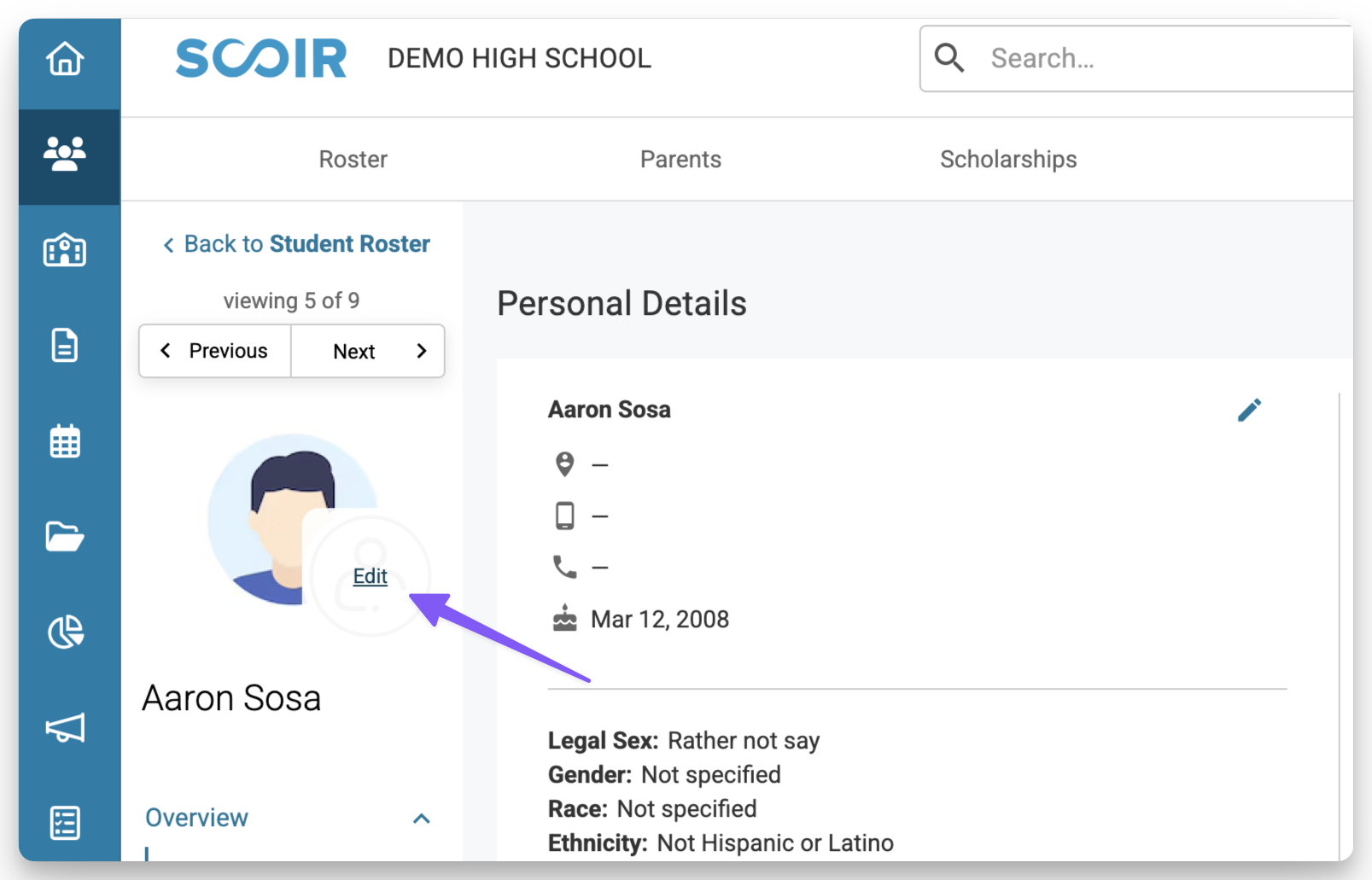The height and width of the screenshot is (880, 1372).
Task: Click the magnifying glass search icon
Action: (x=949, y=58)
